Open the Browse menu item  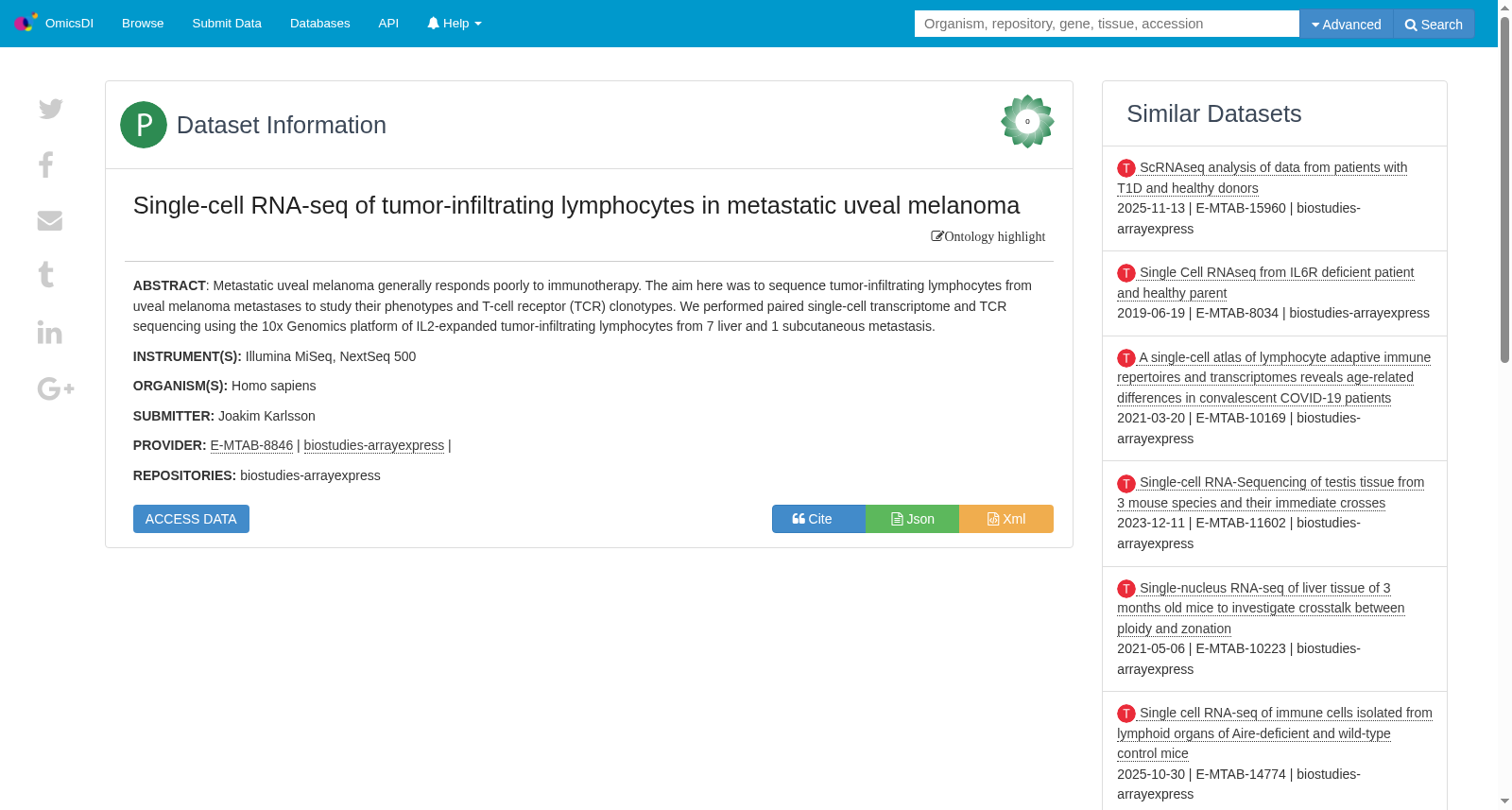(x=143, y=24)
